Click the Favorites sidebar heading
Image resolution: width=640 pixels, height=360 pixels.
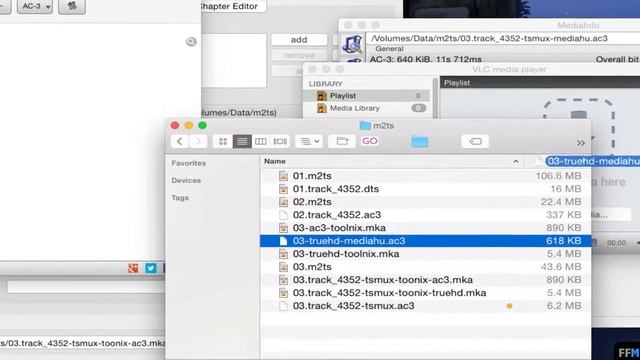click(x=189, y=163)
